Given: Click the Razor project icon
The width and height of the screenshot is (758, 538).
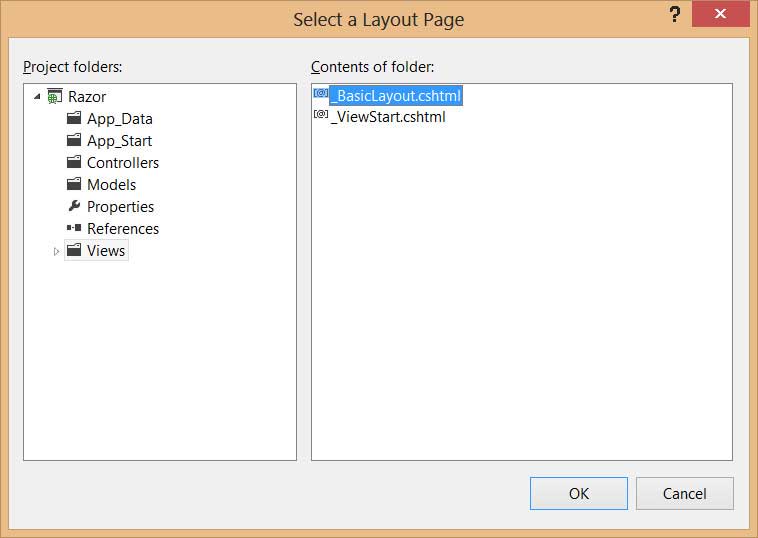Looking at the screenshot, I should (55, 96).
